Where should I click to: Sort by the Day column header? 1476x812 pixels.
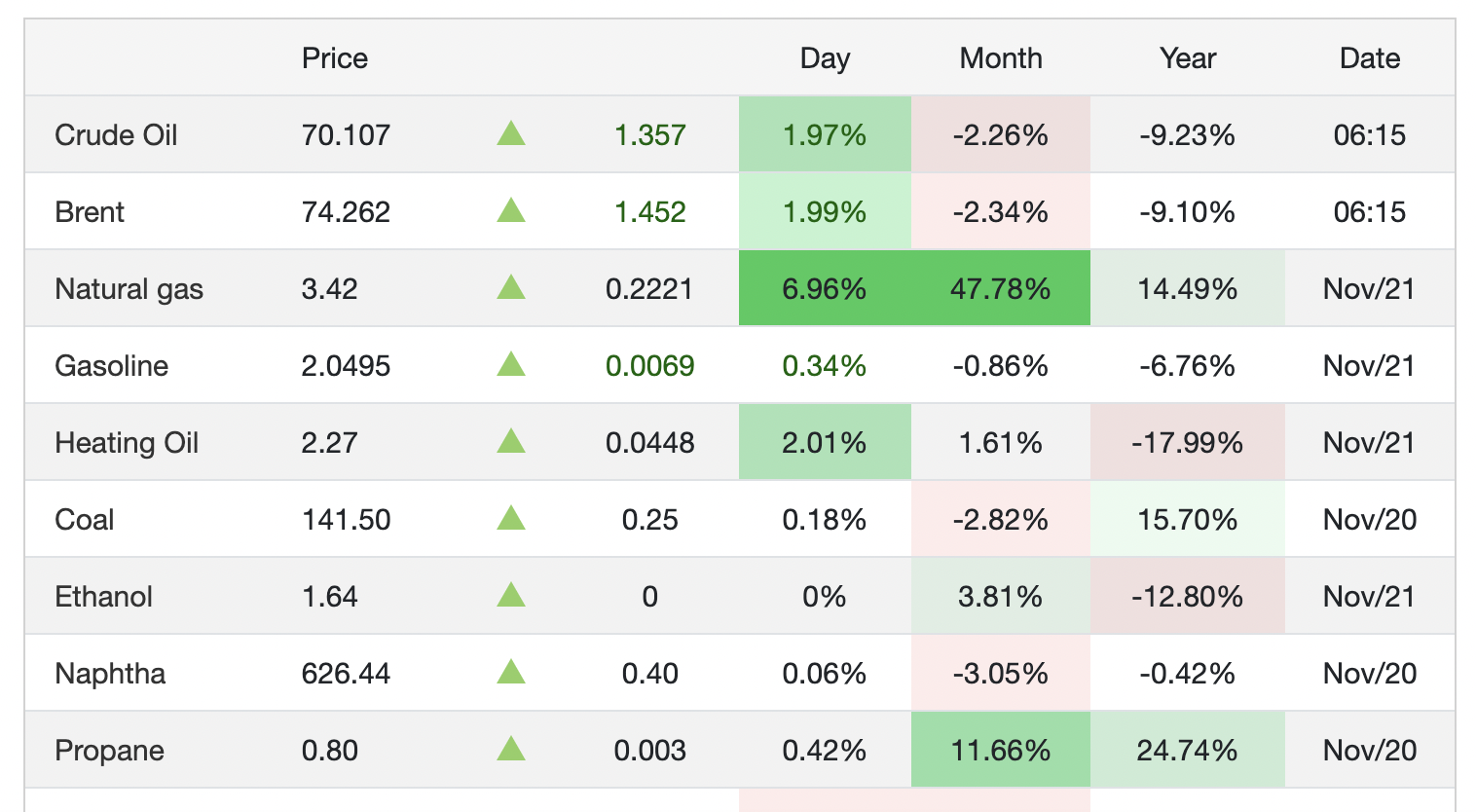pos(825,58)
